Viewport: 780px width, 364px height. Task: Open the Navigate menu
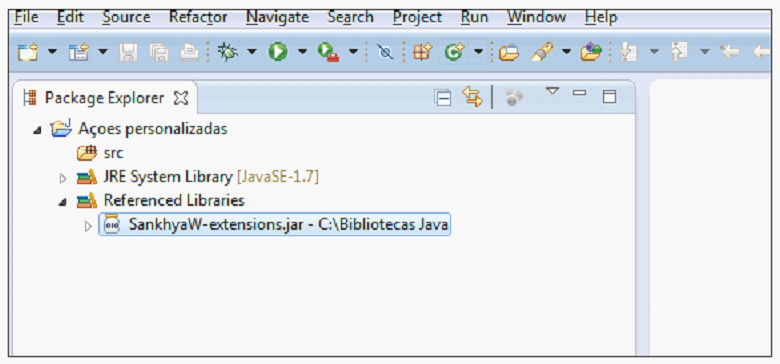(x=278, y=17)
